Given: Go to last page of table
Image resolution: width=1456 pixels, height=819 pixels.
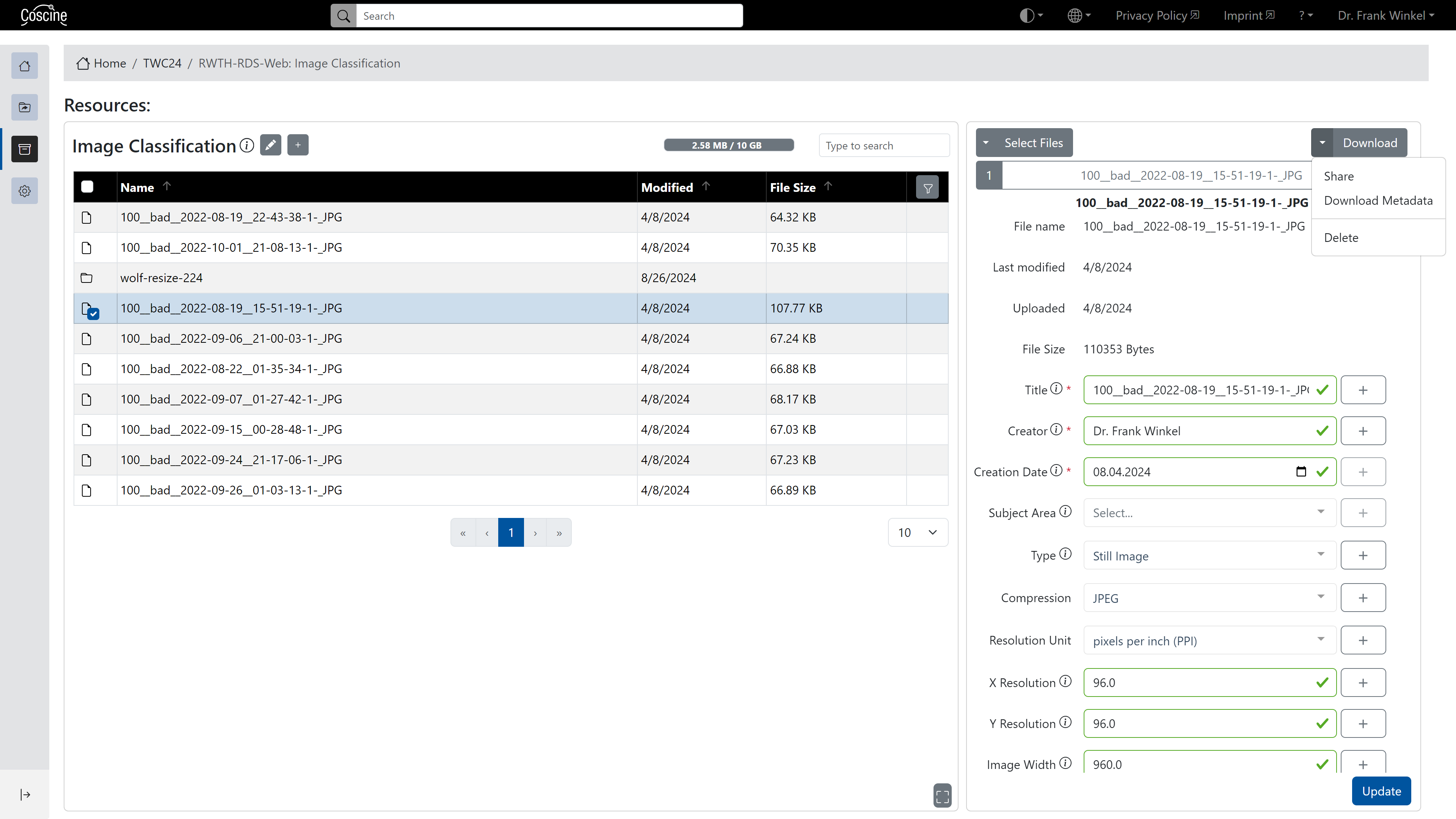Looking at the screenshot, I should click(559, 532).
